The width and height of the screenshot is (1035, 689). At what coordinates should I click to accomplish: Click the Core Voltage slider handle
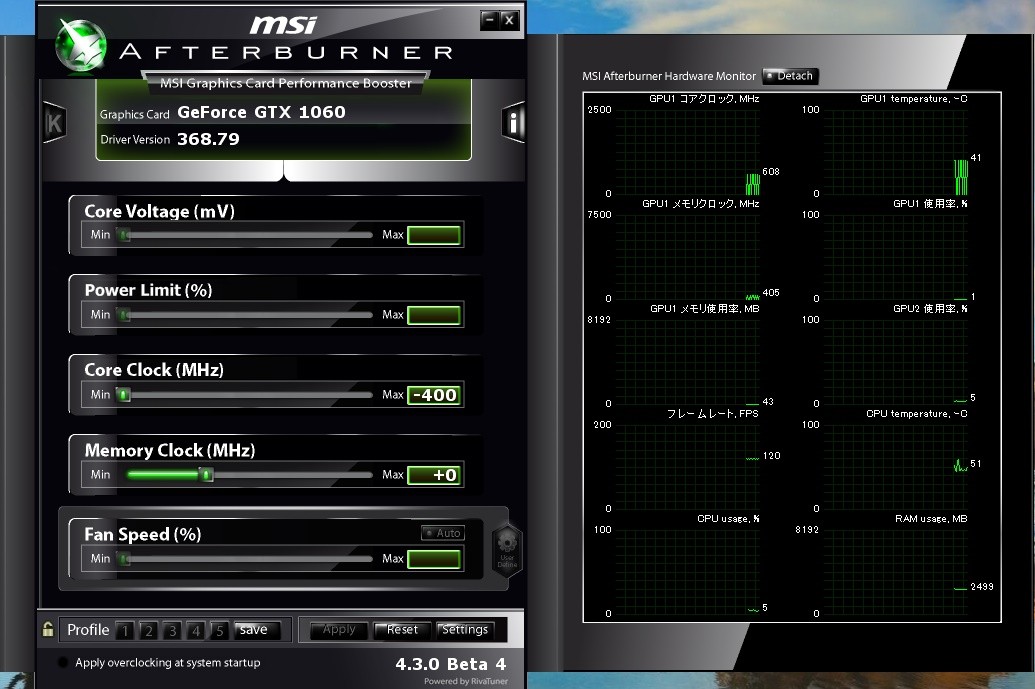point(123,234)
